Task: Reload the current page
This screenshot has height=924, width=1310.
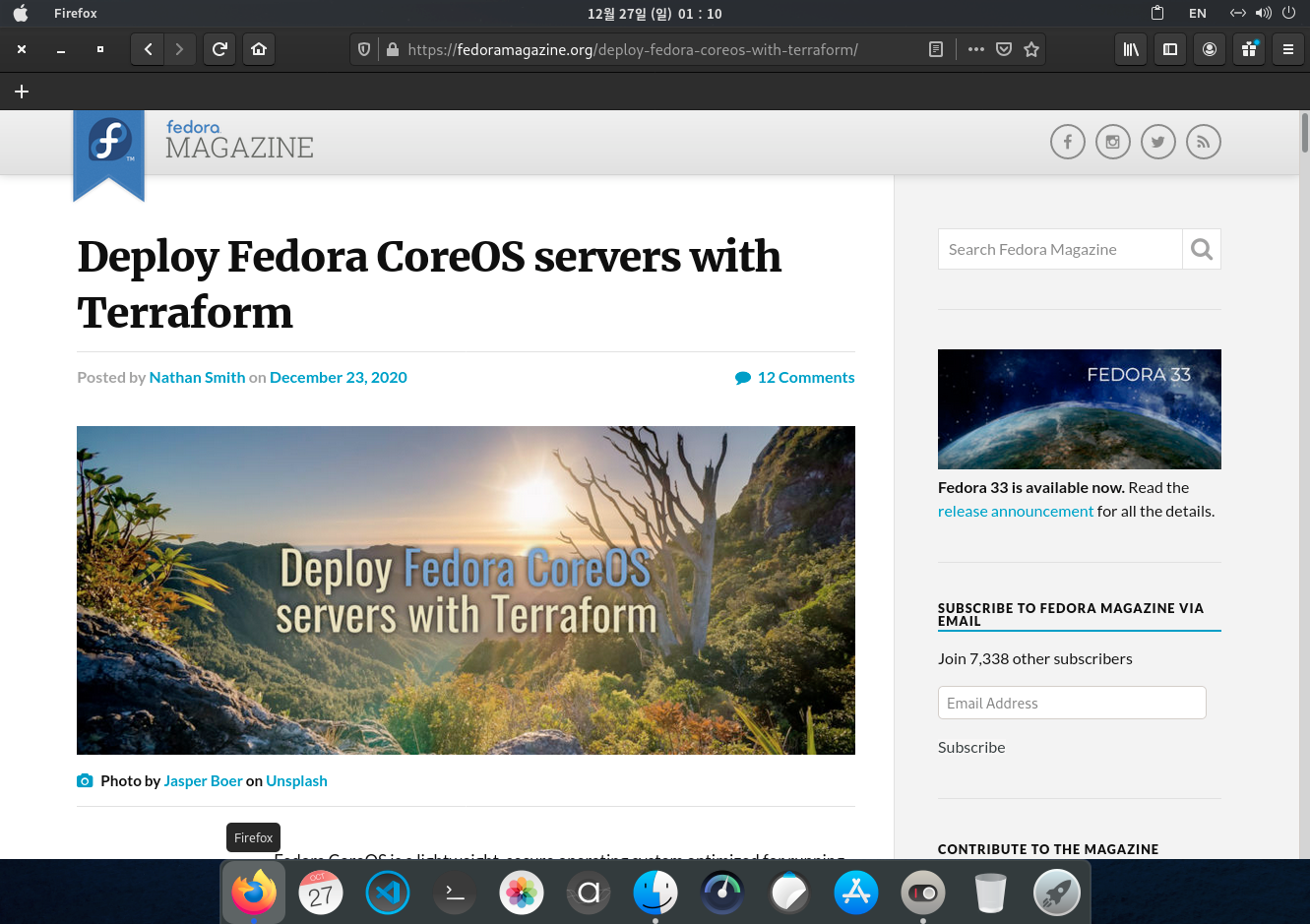Action: click(219, 49)
